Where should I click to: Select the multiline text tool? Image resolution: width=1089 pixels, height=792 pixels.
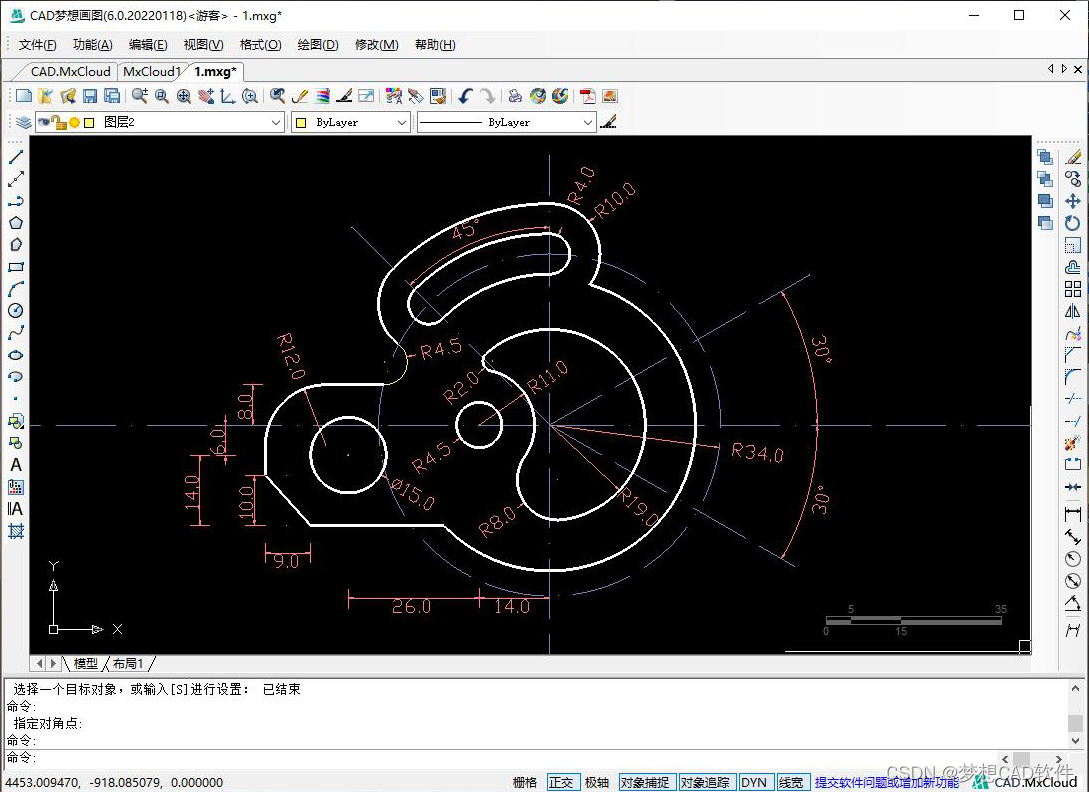point(16,509)
